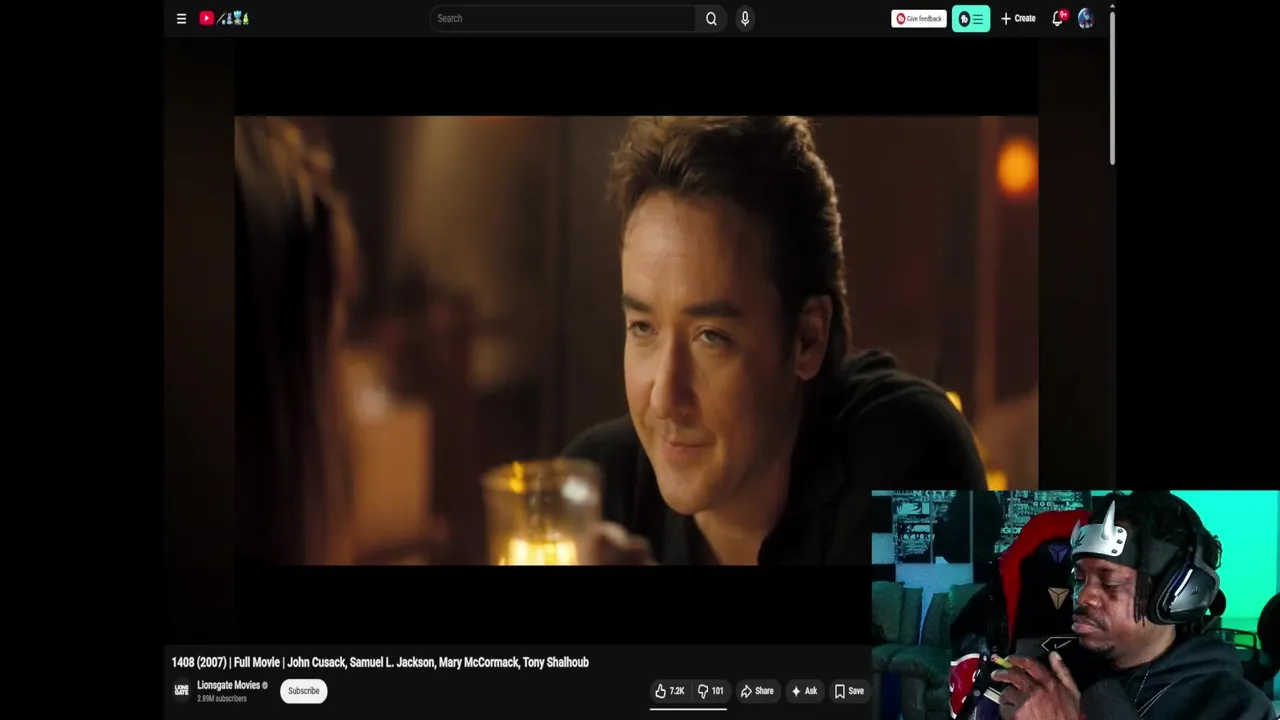The width and height of the screenshot is (1280, 720).
Task: Like the video with 7.2K likes
Action: pos(670,691)
